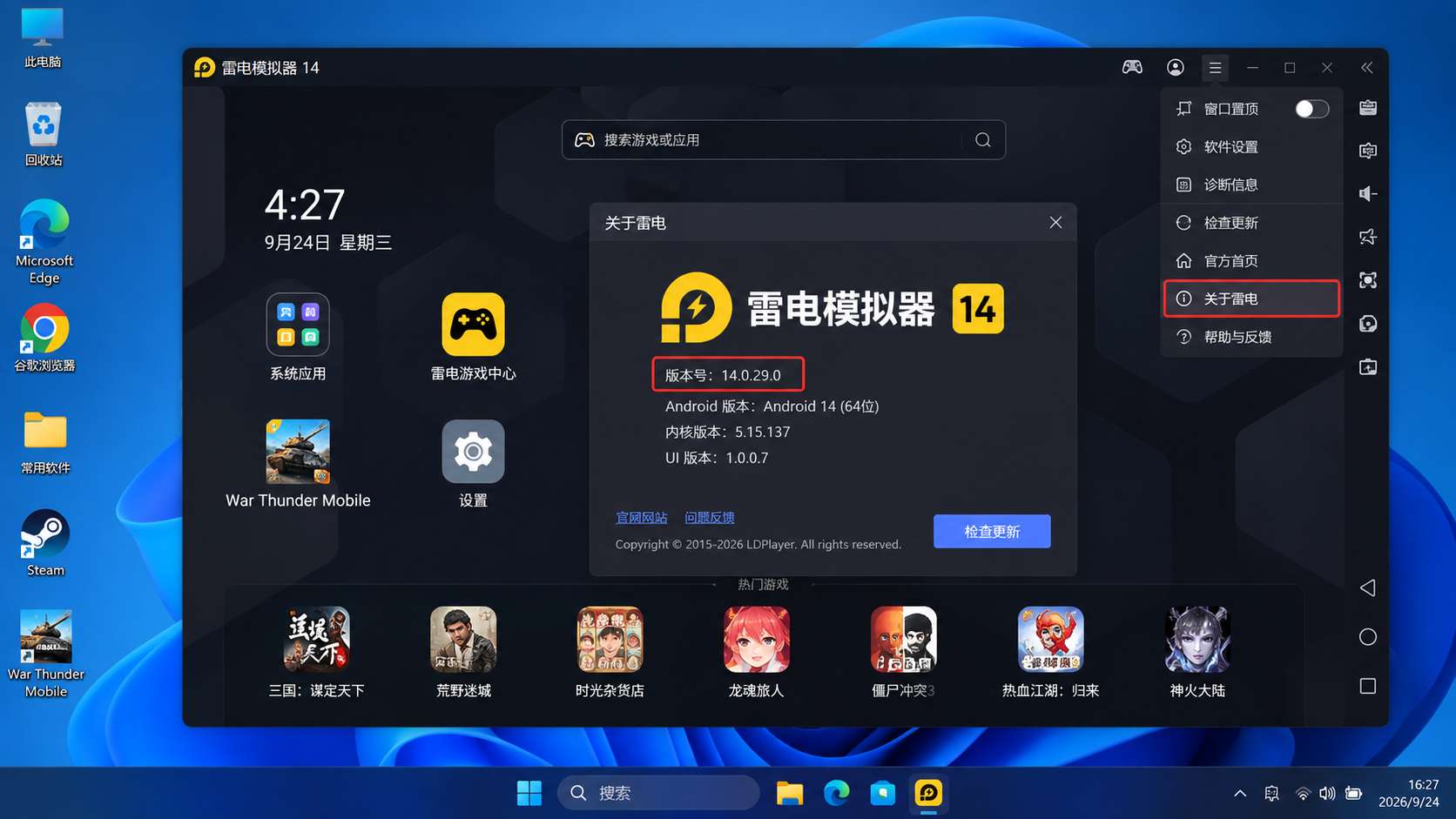Open Steam from the desktop
1456x819 pixels.
45,543
